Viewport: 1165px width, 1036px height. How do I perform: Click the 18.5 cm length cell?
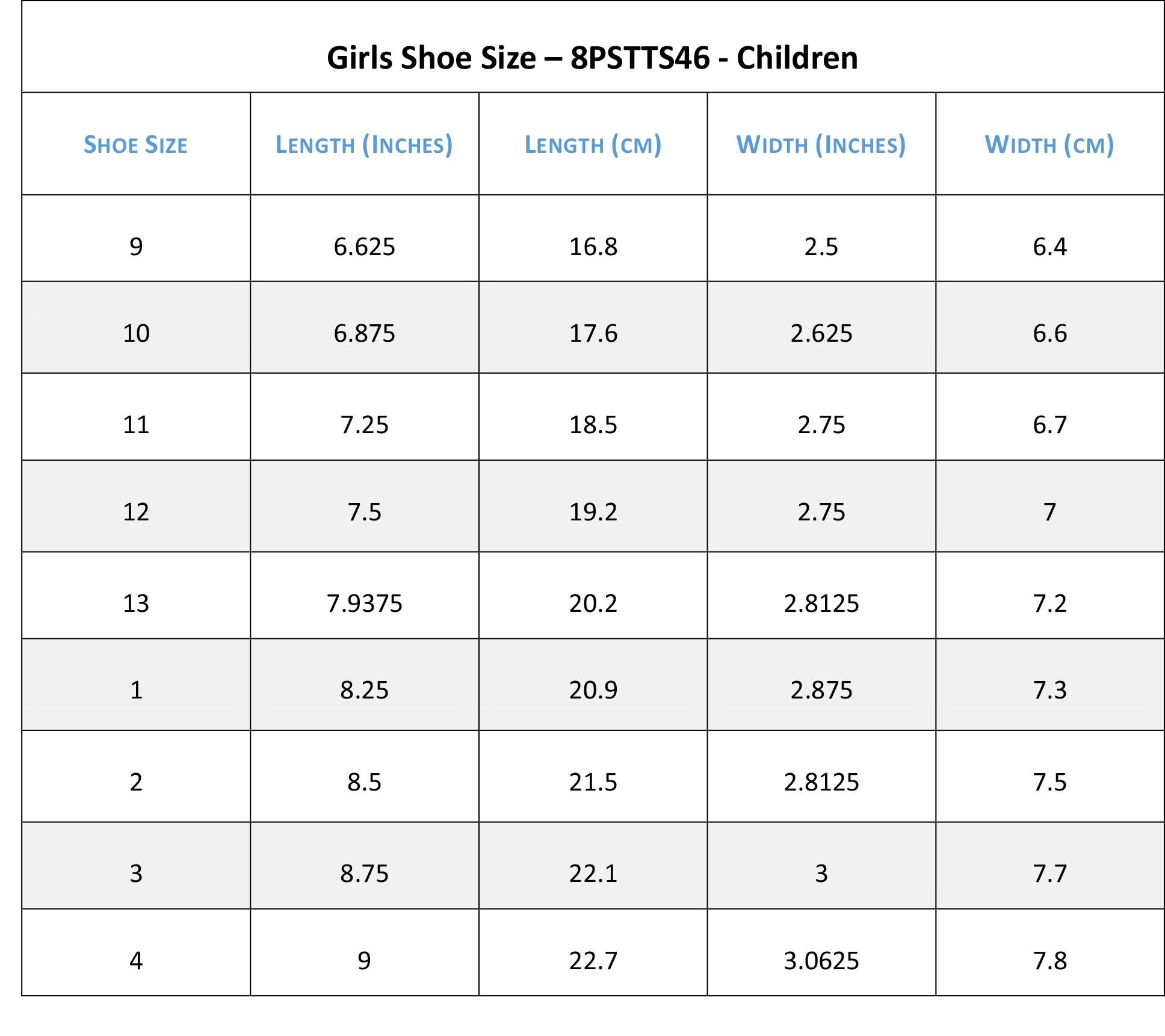[x=593, y=425]
